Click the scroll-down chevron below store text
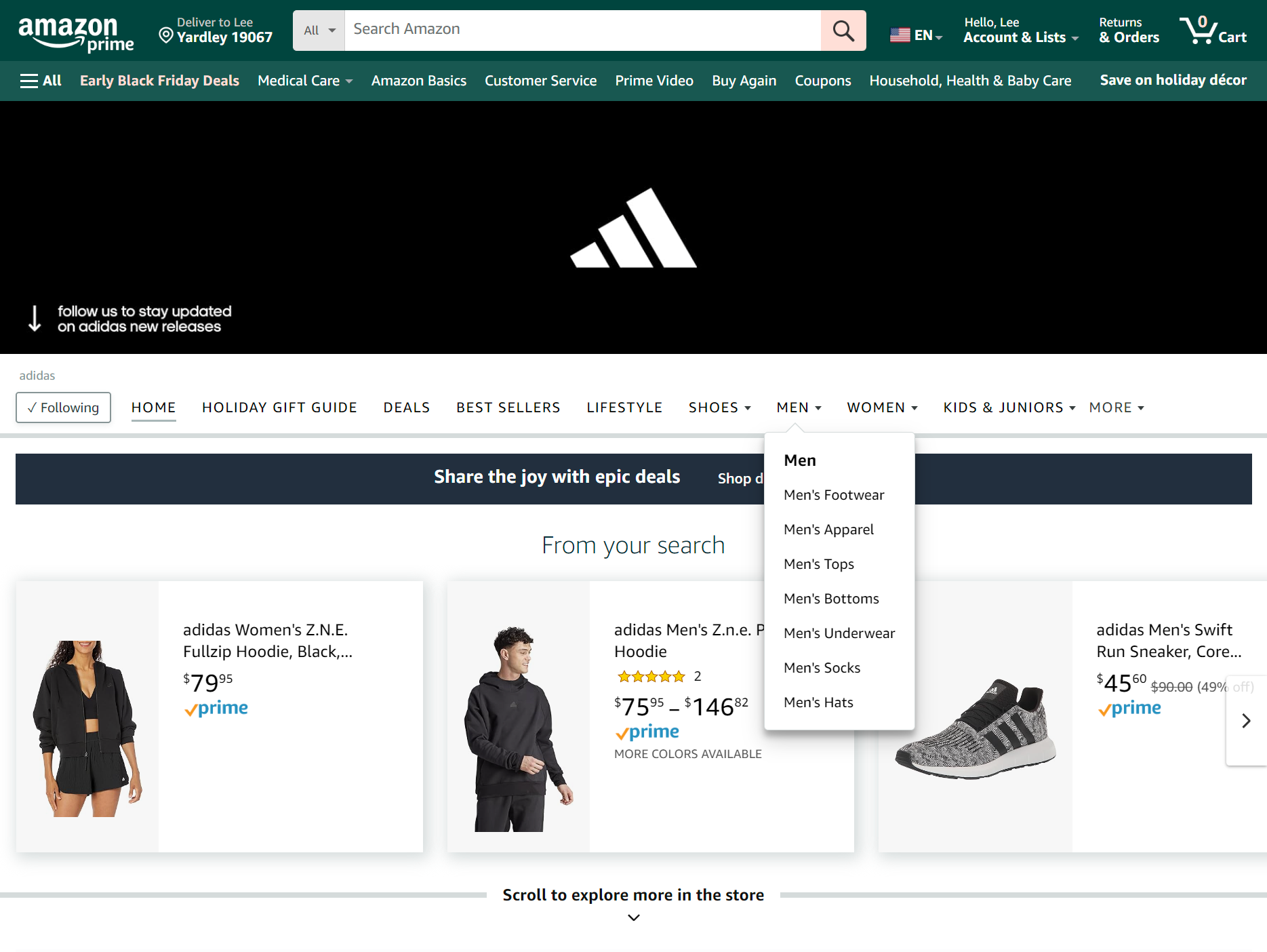The height and width of the screenshot is (952, 1267). click(x=633, y=917)
